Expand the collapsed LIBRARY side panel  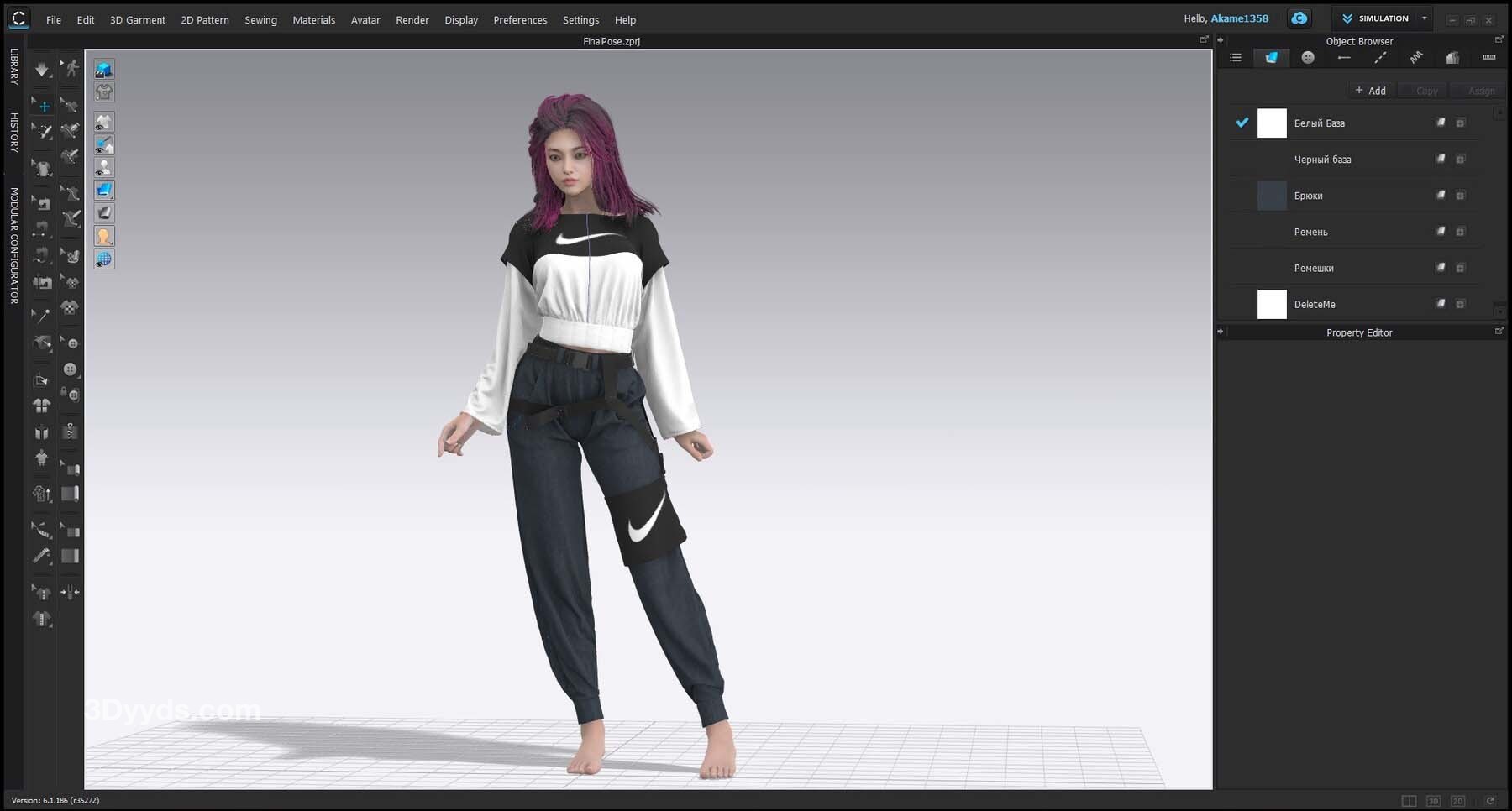pos(14,66)
